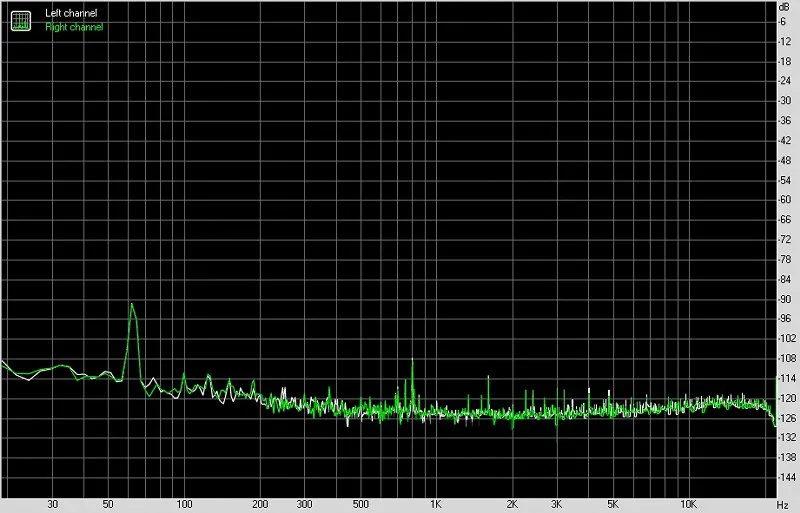Click the 'Hz' axis unit label
The width and height of the screenshot is (800, 513).
[x=783, y=505]
